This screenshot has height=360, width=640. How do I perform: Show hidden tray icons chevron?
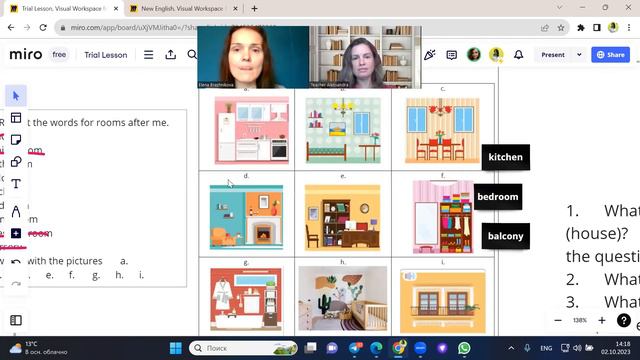coord(511,348)
